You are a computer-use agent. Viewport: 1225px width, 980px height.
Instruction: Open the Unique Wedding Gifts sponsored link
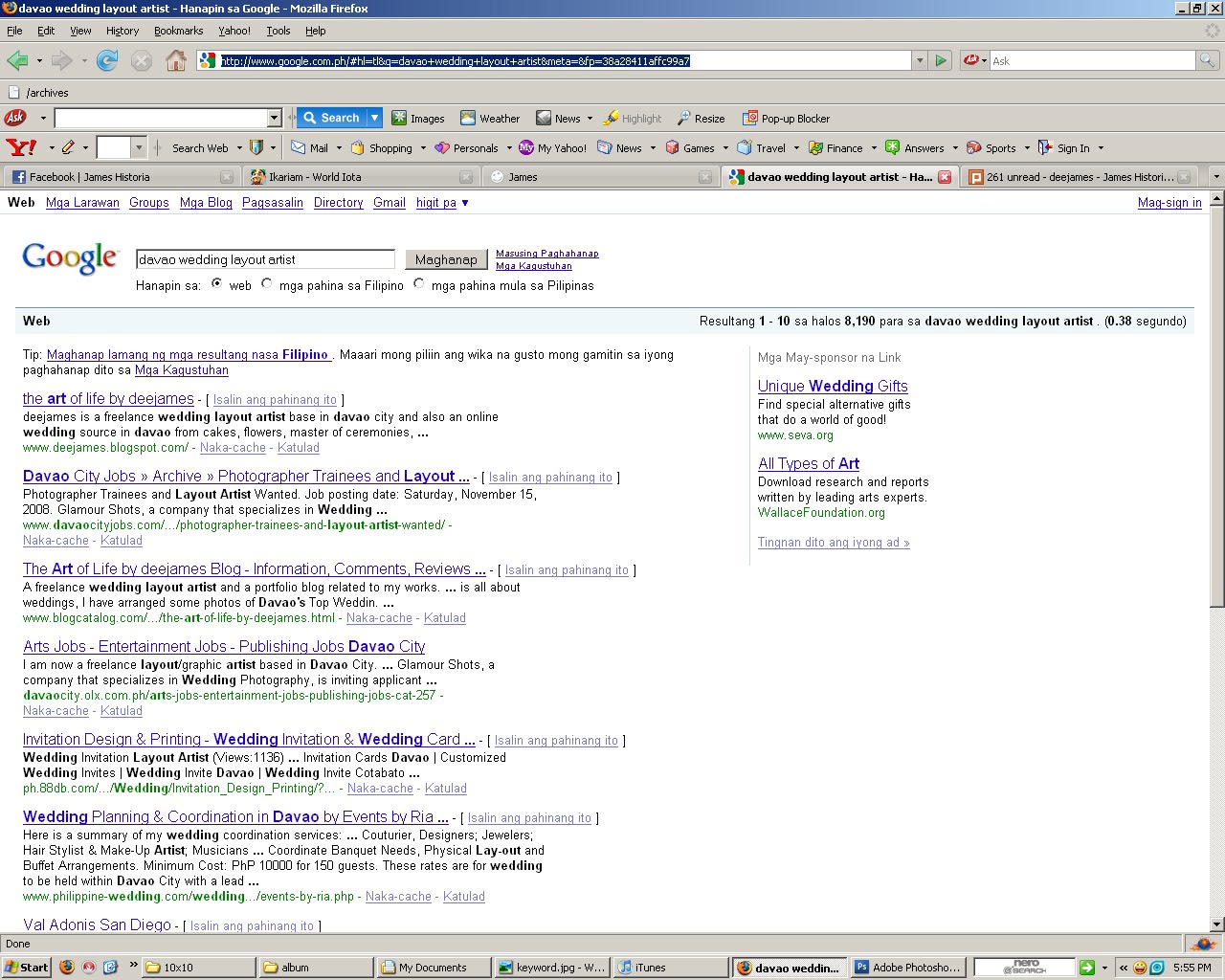[833, 386]
